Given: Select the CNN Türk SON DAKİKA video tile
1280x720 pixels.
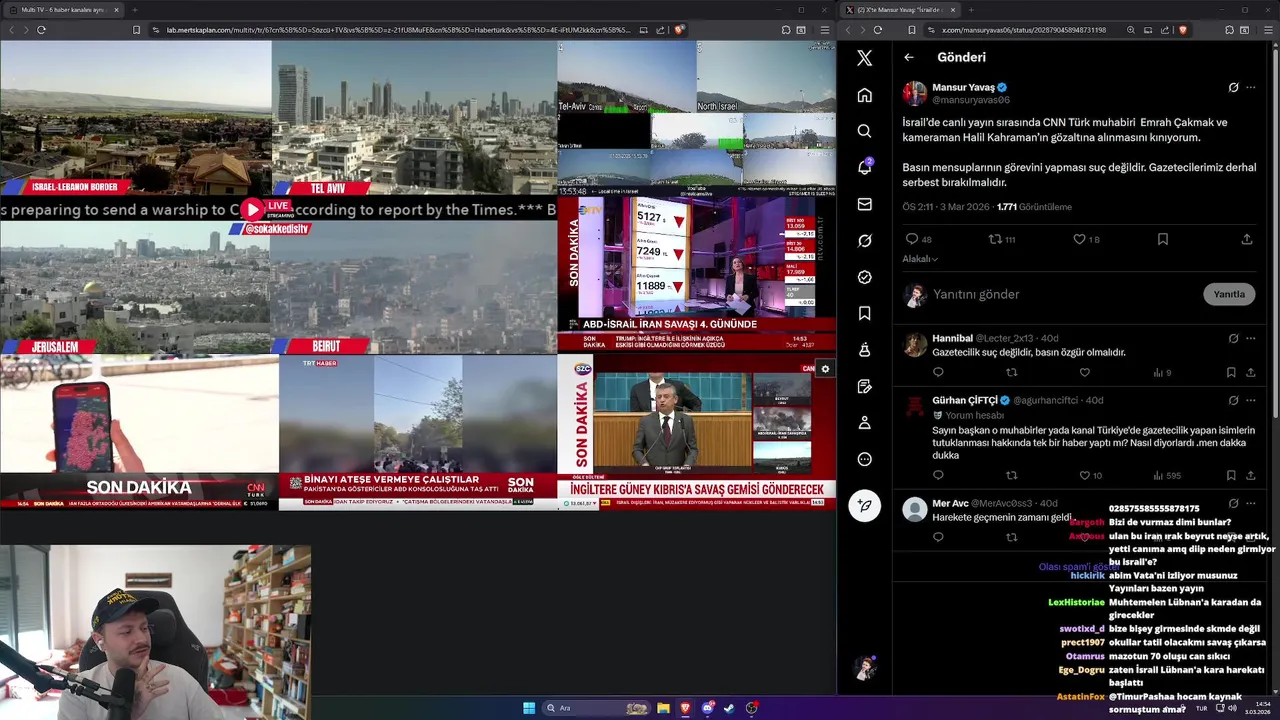Looking at the screenshot, I should pyautogui.click(x=139, y=432).
